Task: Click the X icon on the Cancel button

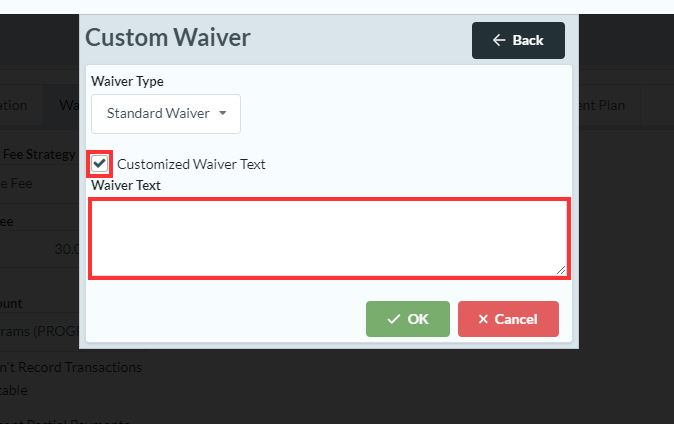Action: pos(483,319)
